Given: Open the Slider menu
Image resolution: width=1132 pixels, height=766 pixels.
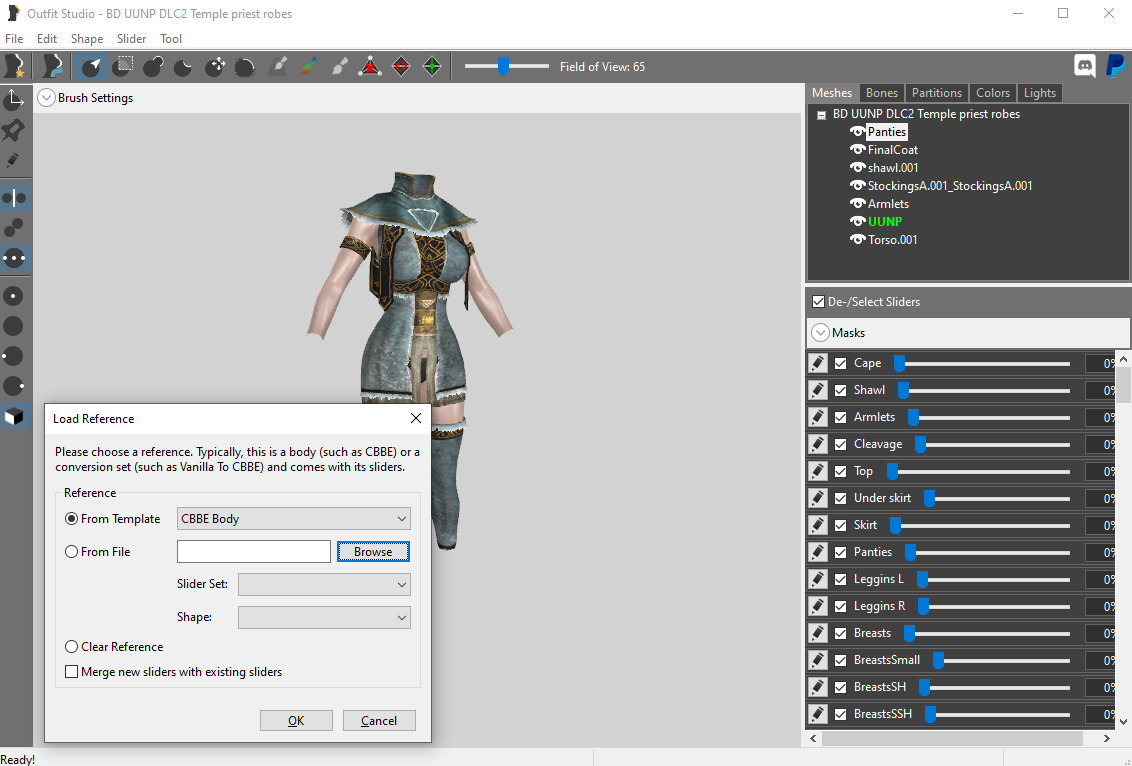Looking at the screenshot, I should tap(131, 39).
